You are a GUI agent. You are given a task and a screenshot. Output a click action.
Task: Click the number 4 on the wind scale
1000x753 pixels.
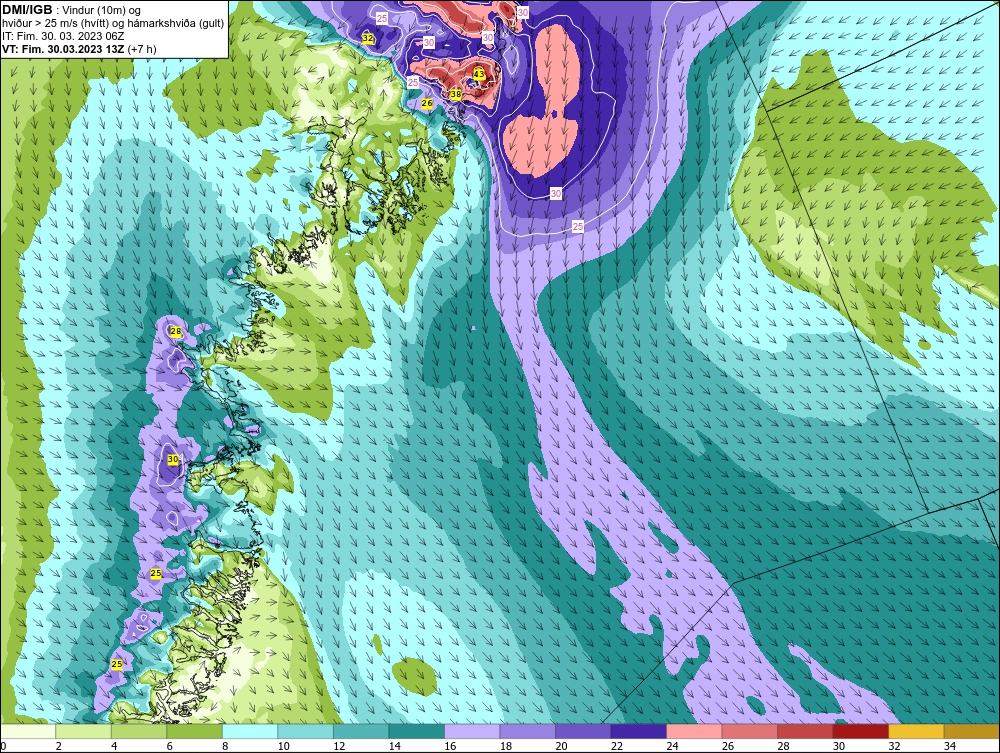pos(114,746)
